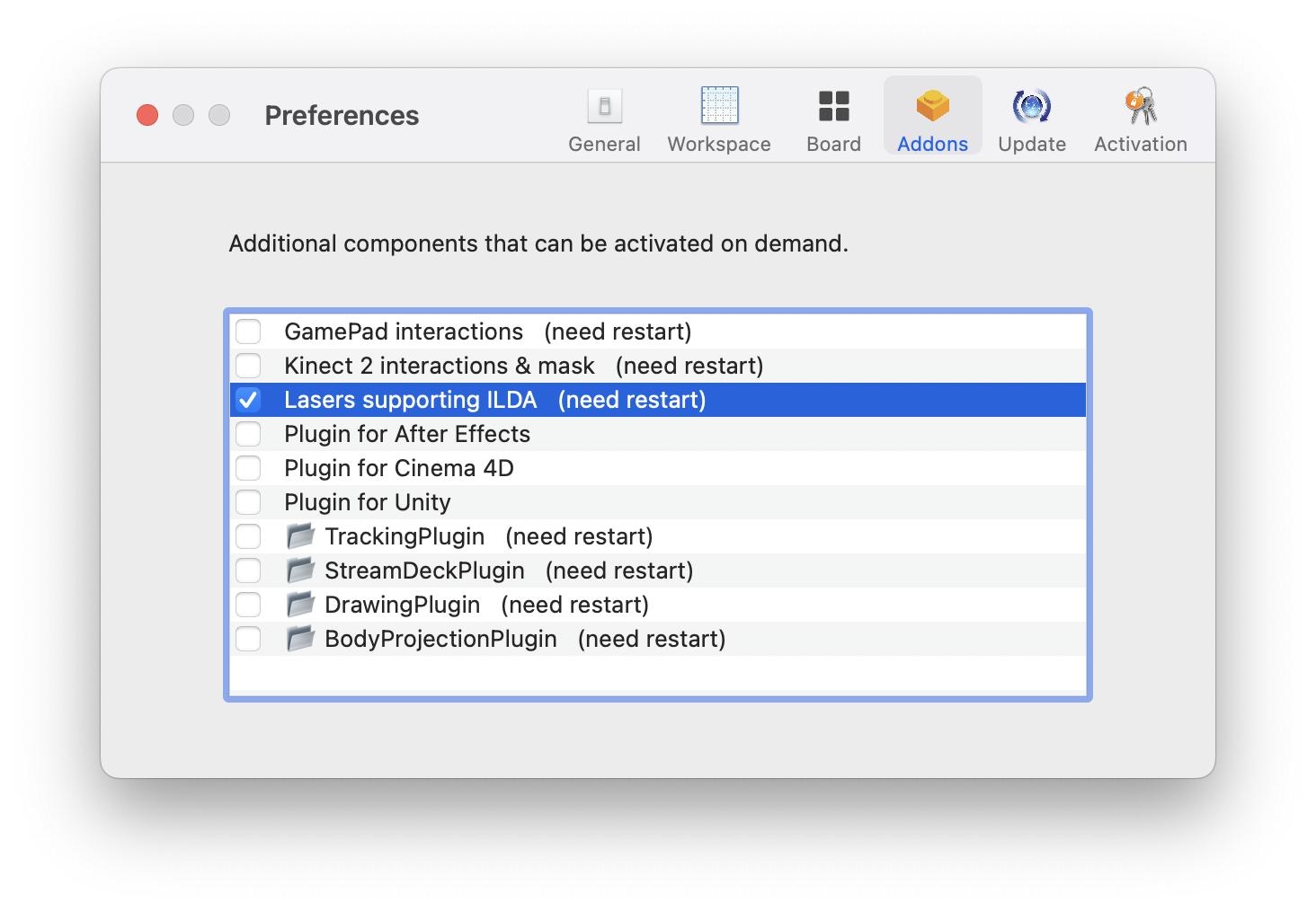Click the BodyProjectionPlugin folder icon
1316x911 pixels.
coord(300,639)
